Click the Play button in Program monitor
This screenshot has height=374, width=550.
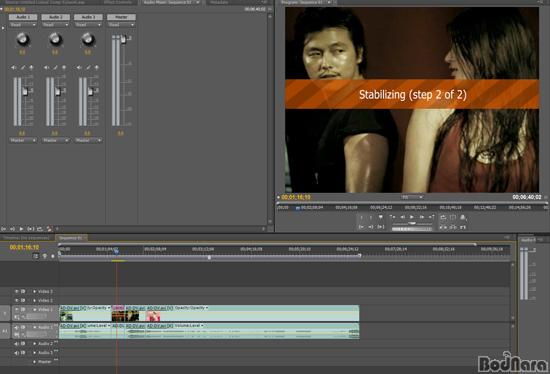pyautogui.click(x=412, y=217)
